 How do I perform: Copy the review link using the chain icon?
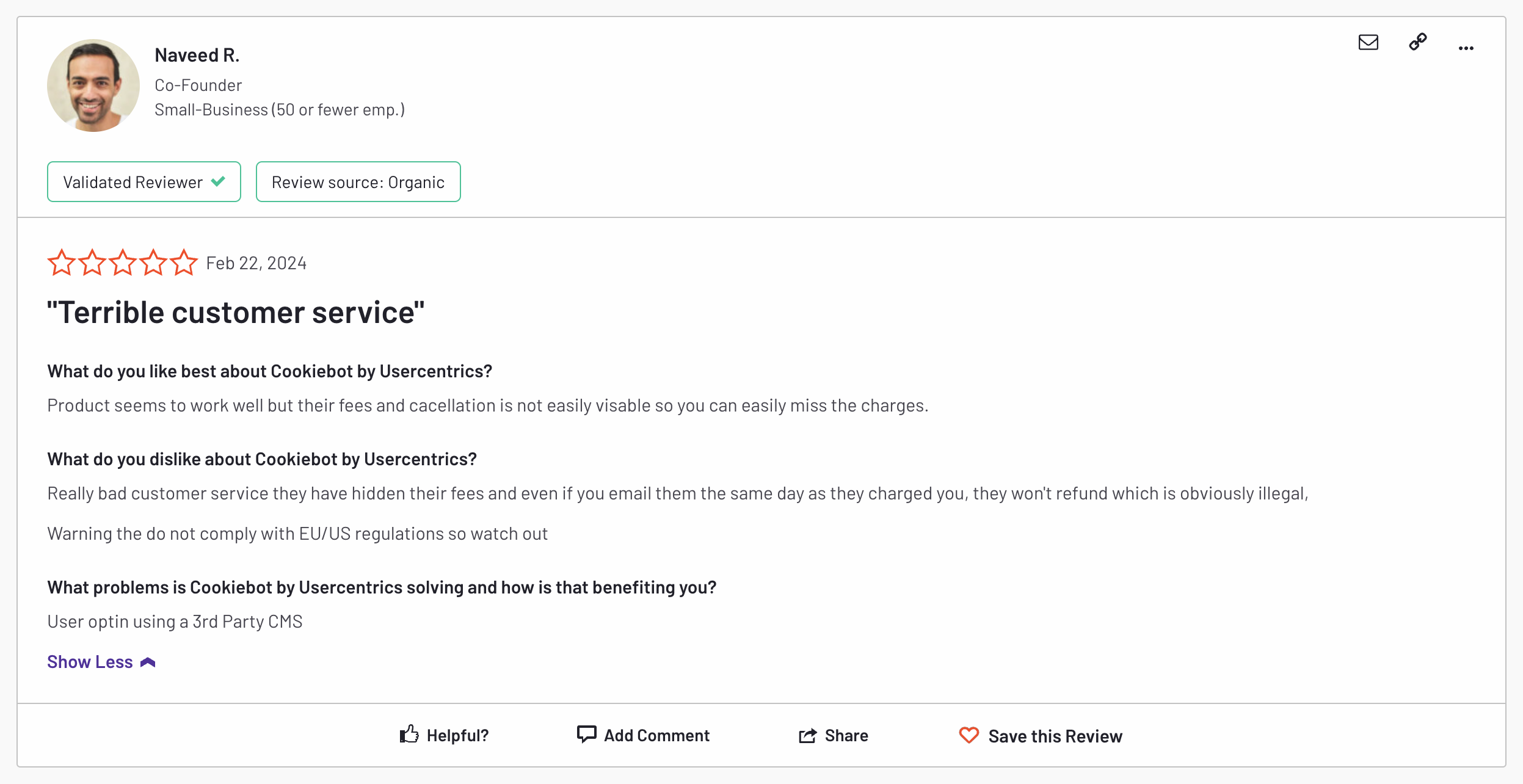pos(1418,43)
